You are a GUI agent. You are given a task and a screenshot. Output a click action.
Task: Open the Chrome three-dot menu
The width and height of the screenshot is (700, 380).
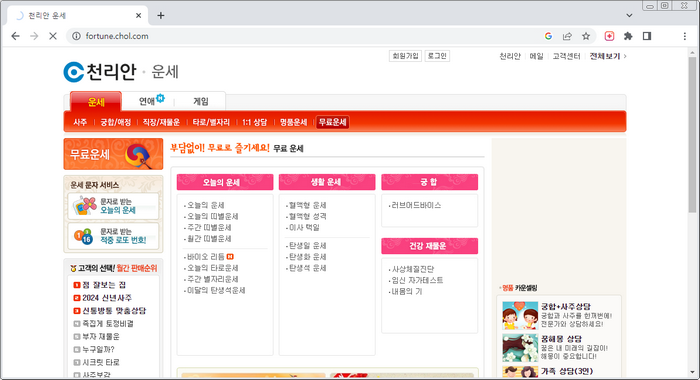point(684,36)
